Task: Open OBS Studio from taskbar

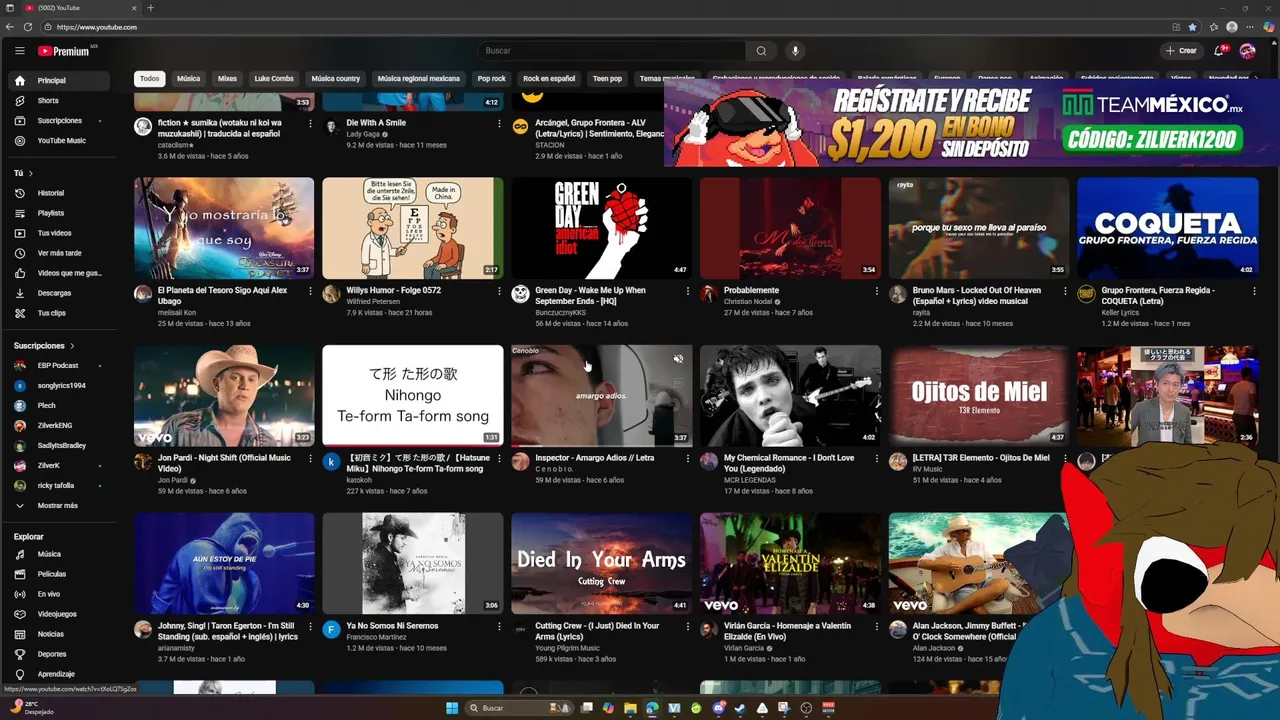Action: (x=806, y=708)
